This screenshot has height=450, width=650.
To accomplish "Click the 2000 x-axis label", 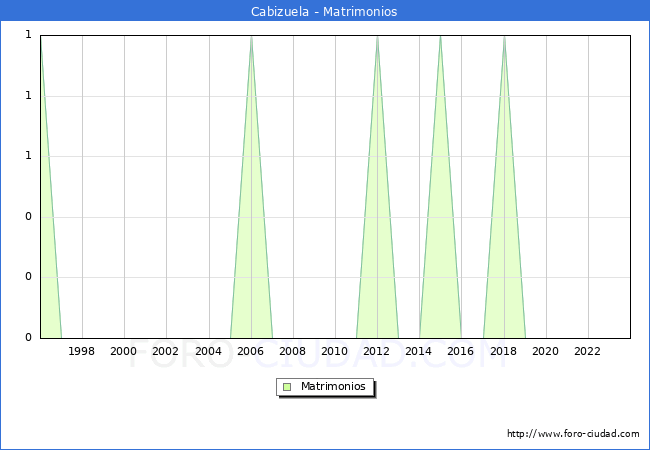I will [x=124, y=351].
